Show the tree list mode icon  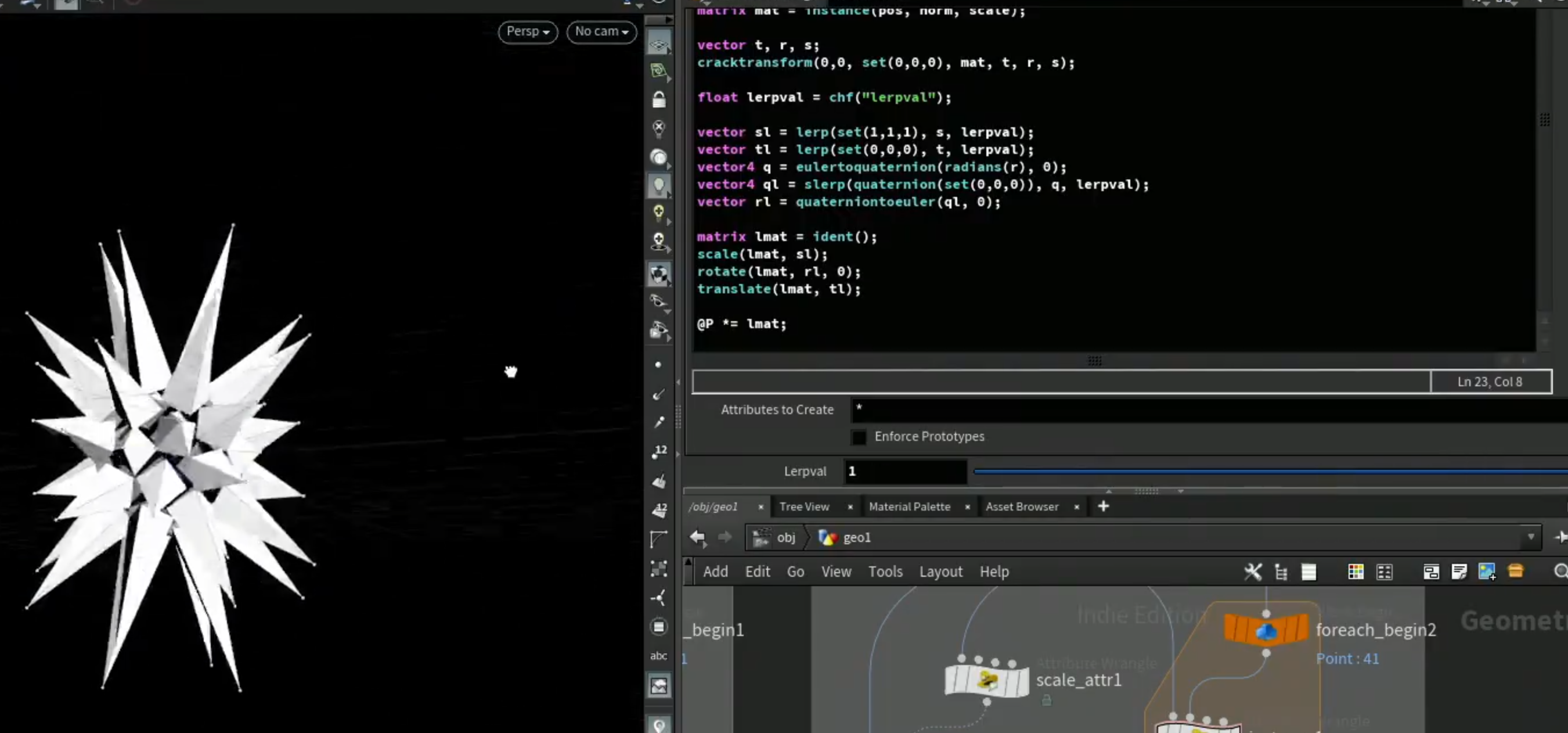[x=1281, y=572]
